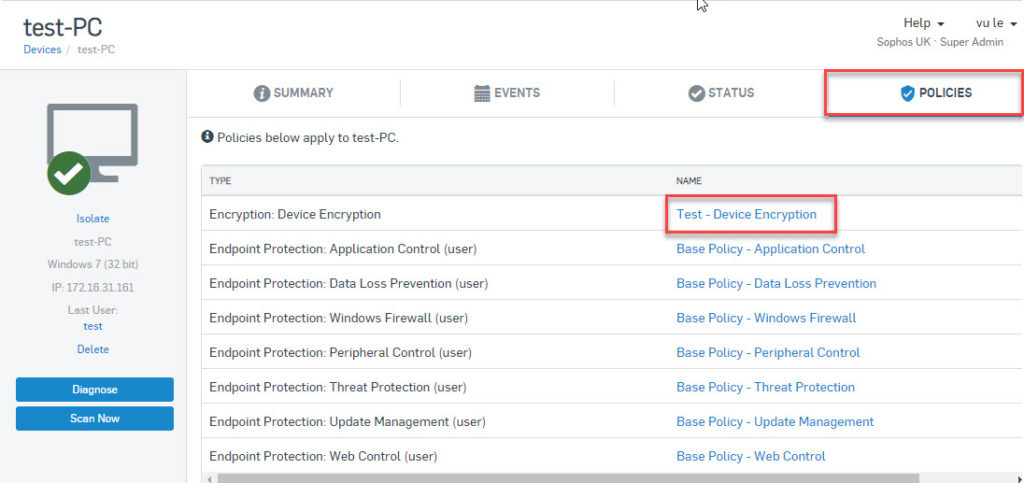Image resolution: width=1024 pixels, height=483 pixels.
Task: Click the Summary tab info icon
Action: click(262, 93)
